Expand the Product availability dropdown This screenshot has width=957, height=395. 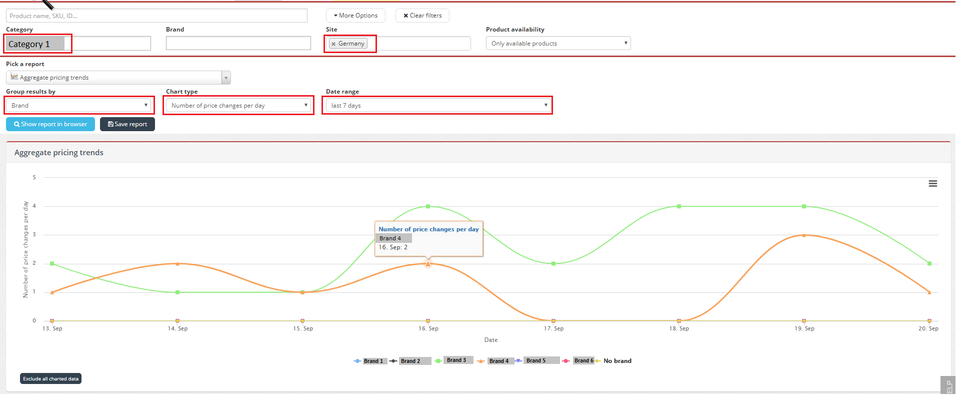pos(558,43)
